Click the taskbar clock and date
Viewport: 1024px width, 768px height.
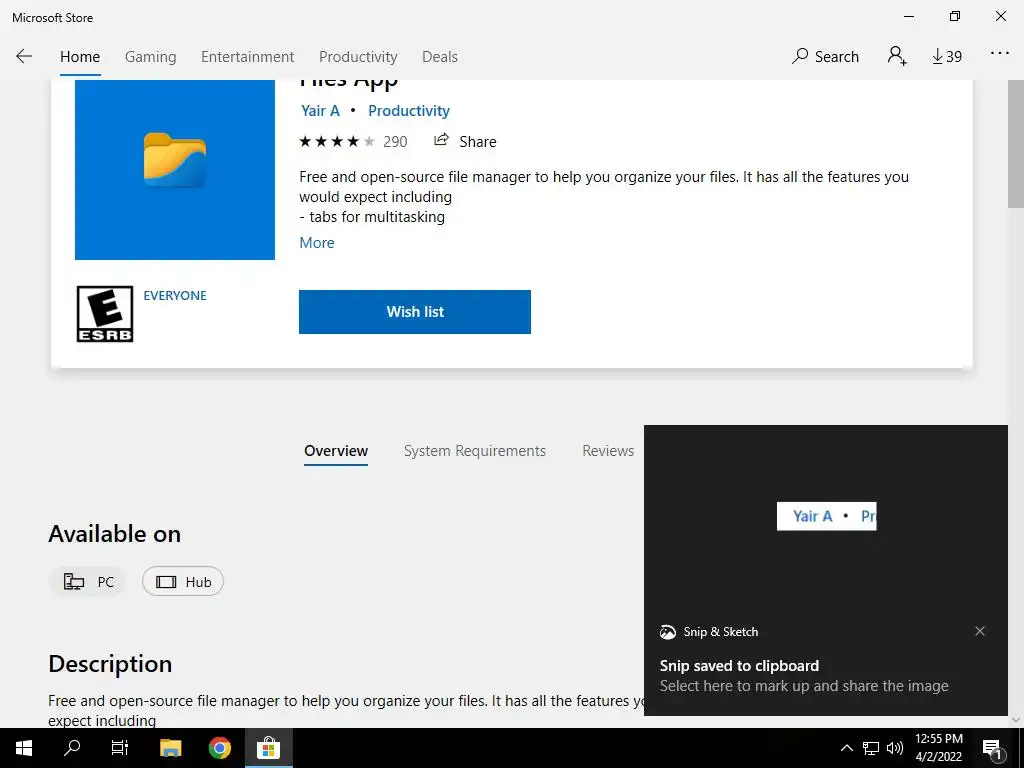coord(938,748)
